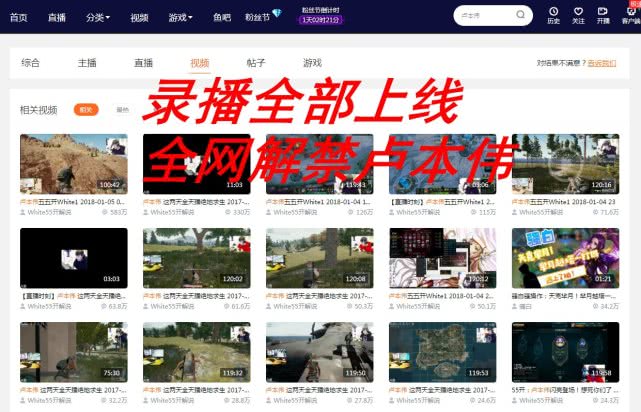Image resolution: width=641 pixels, height=412 pixels.
Task: Switch to the 直播 results tab
Action: [x=143, y=63]
